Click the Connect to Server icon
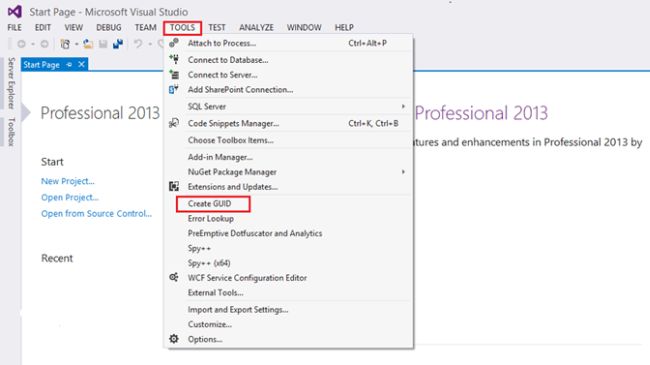The width and height of the screenshot is (650, 365). click(174, 75)
